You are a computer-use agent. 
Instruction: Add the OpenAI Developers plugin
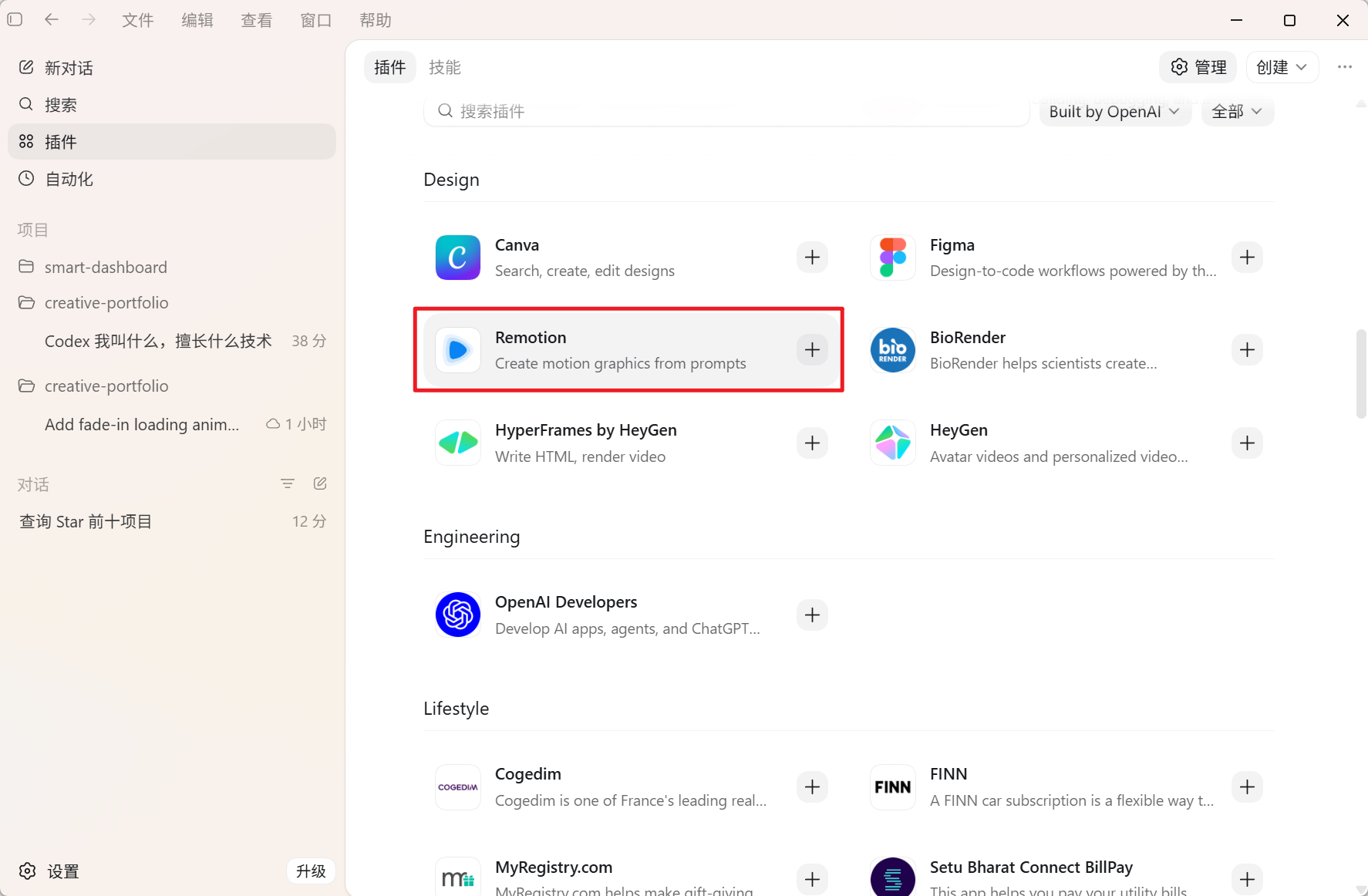click(x=812, y=615)
